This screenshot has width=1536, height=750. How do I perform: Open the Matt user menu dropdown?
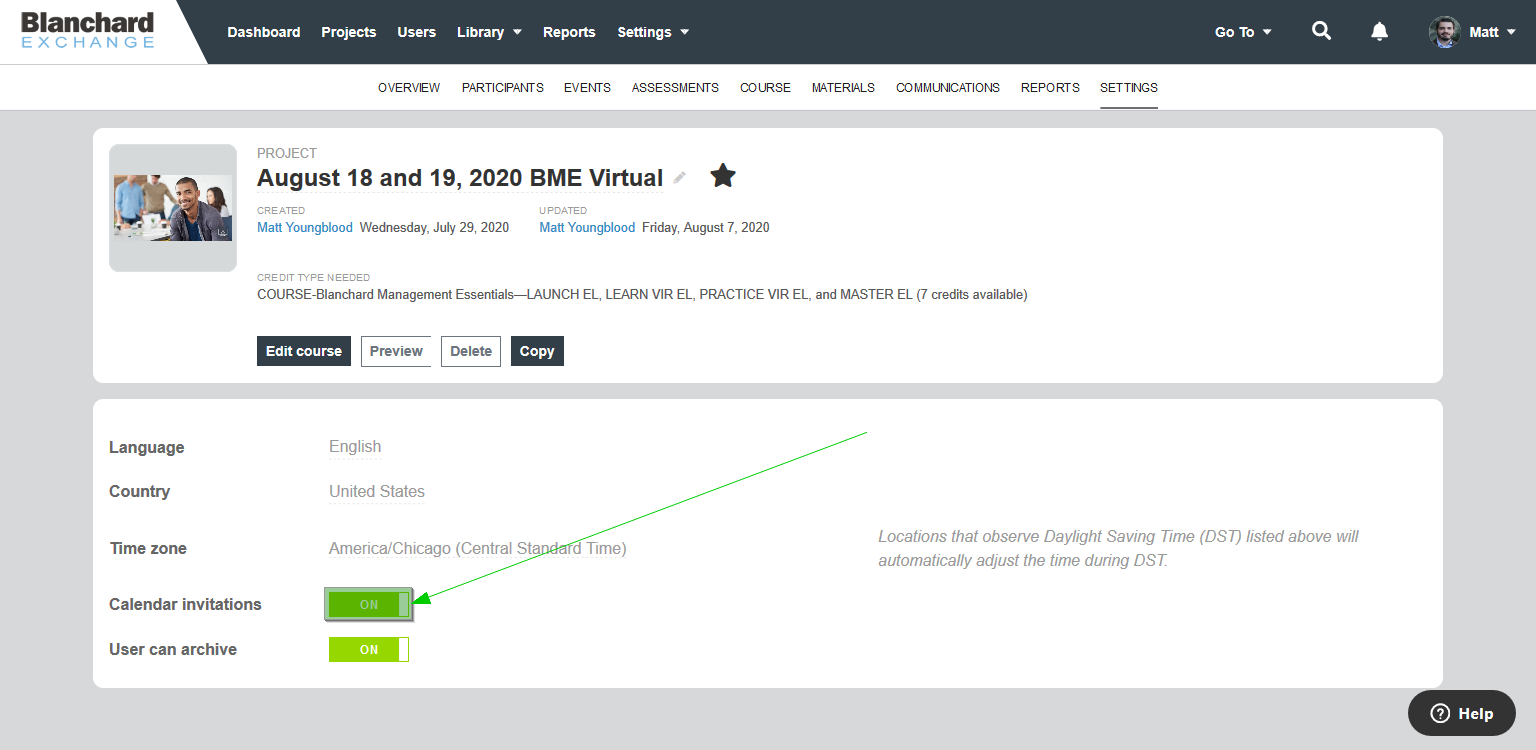1492,32
